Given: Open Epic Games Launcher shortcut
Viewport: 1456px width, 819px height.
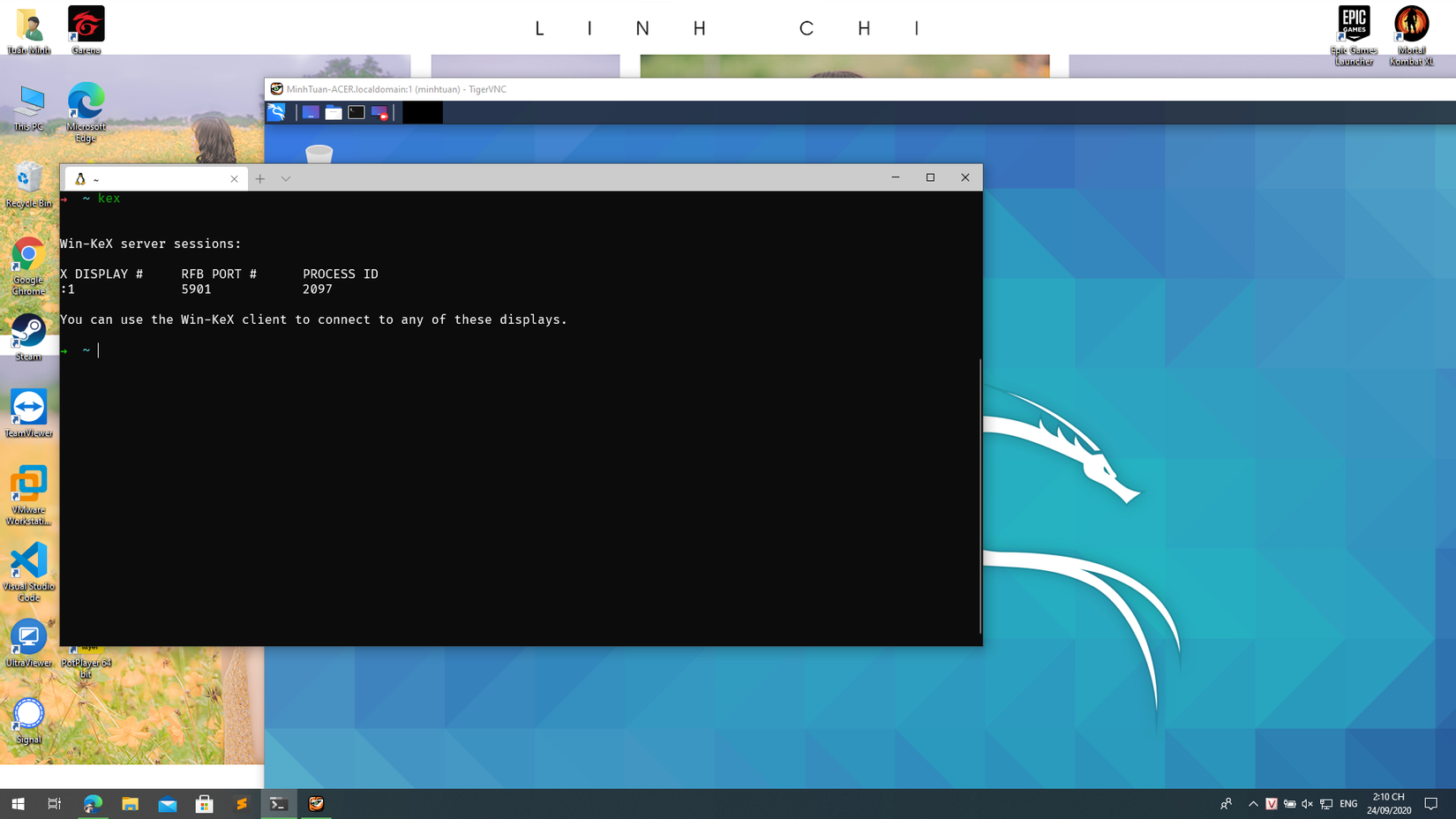Looking at the screenshot, I should click(x=1354, y=36).
